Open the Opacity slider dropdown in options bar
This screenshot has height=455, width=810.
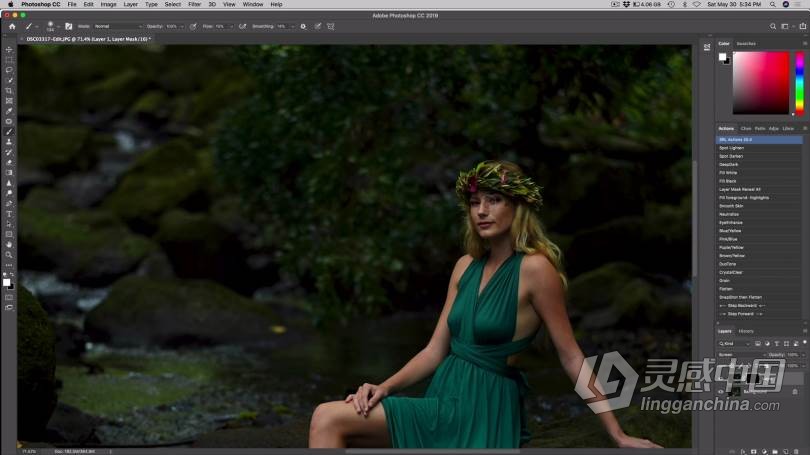pos(181,26)
